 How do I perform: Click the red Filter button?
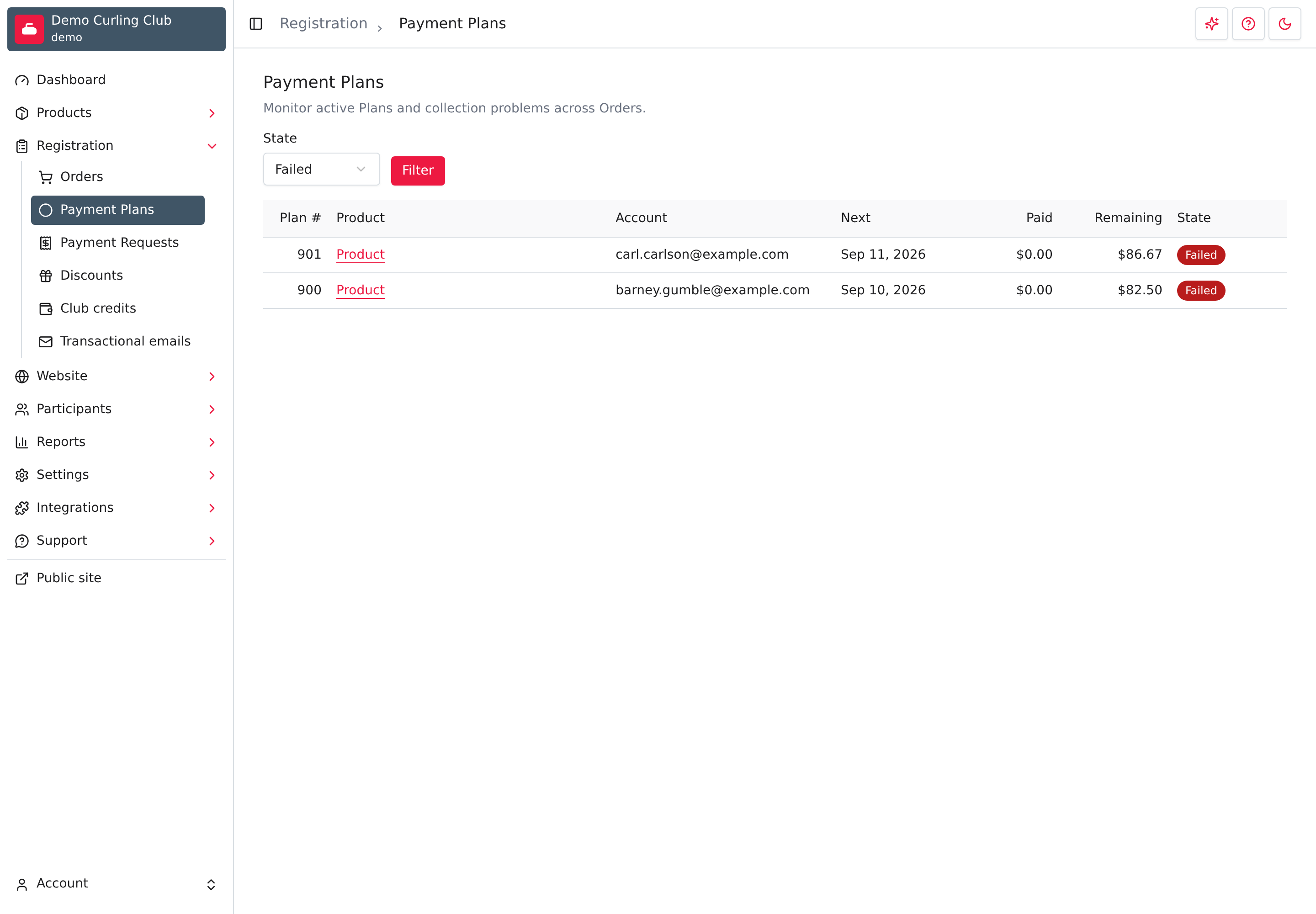418,170
